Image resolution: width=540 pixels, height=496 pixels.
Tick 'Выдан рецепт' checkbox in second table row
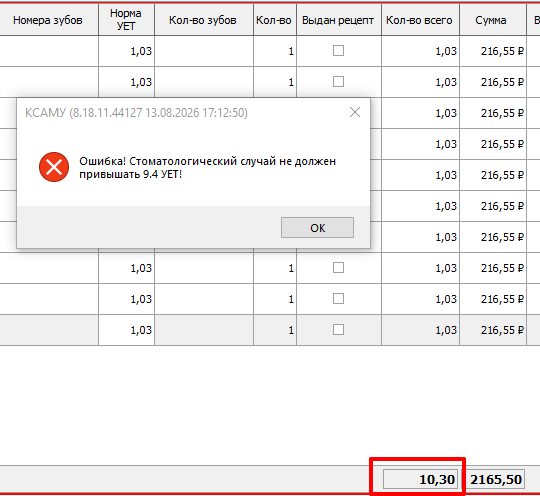pos(338,82)
